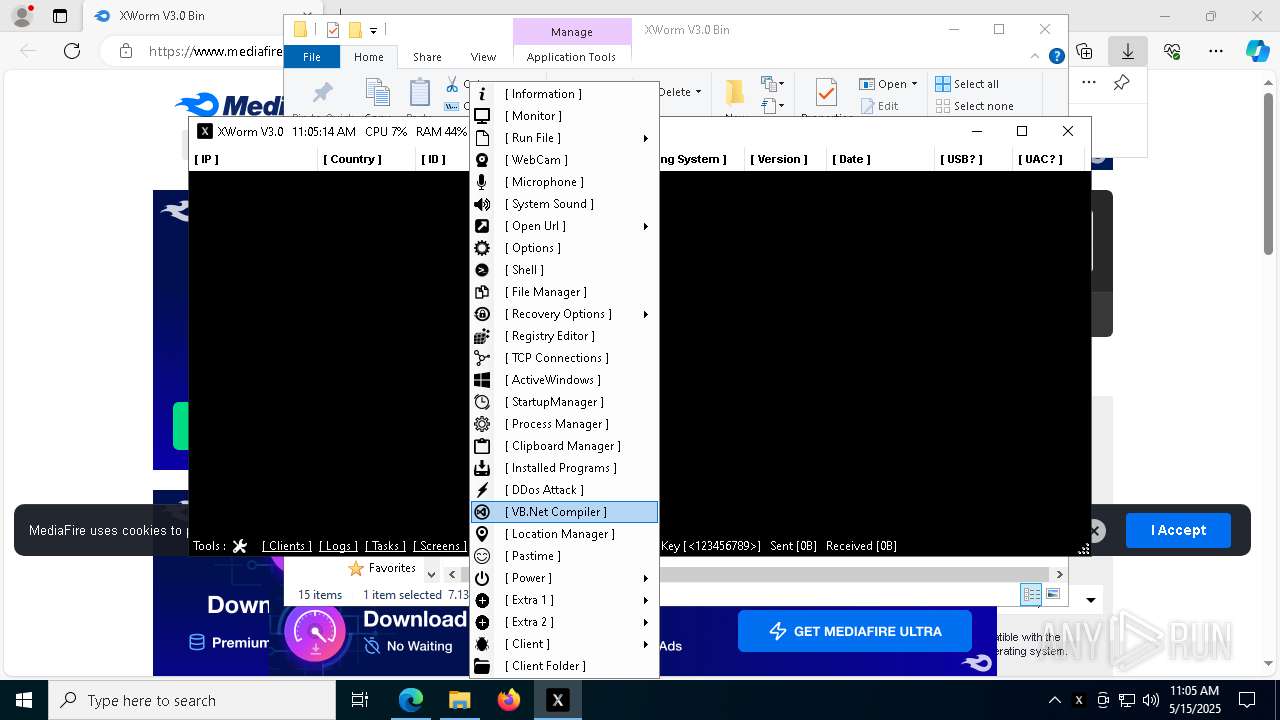Image resolution: width=1280 pixels, height=720 pixels.
Task: Click the WebCam icon in context menu
Action: (482, 160)
